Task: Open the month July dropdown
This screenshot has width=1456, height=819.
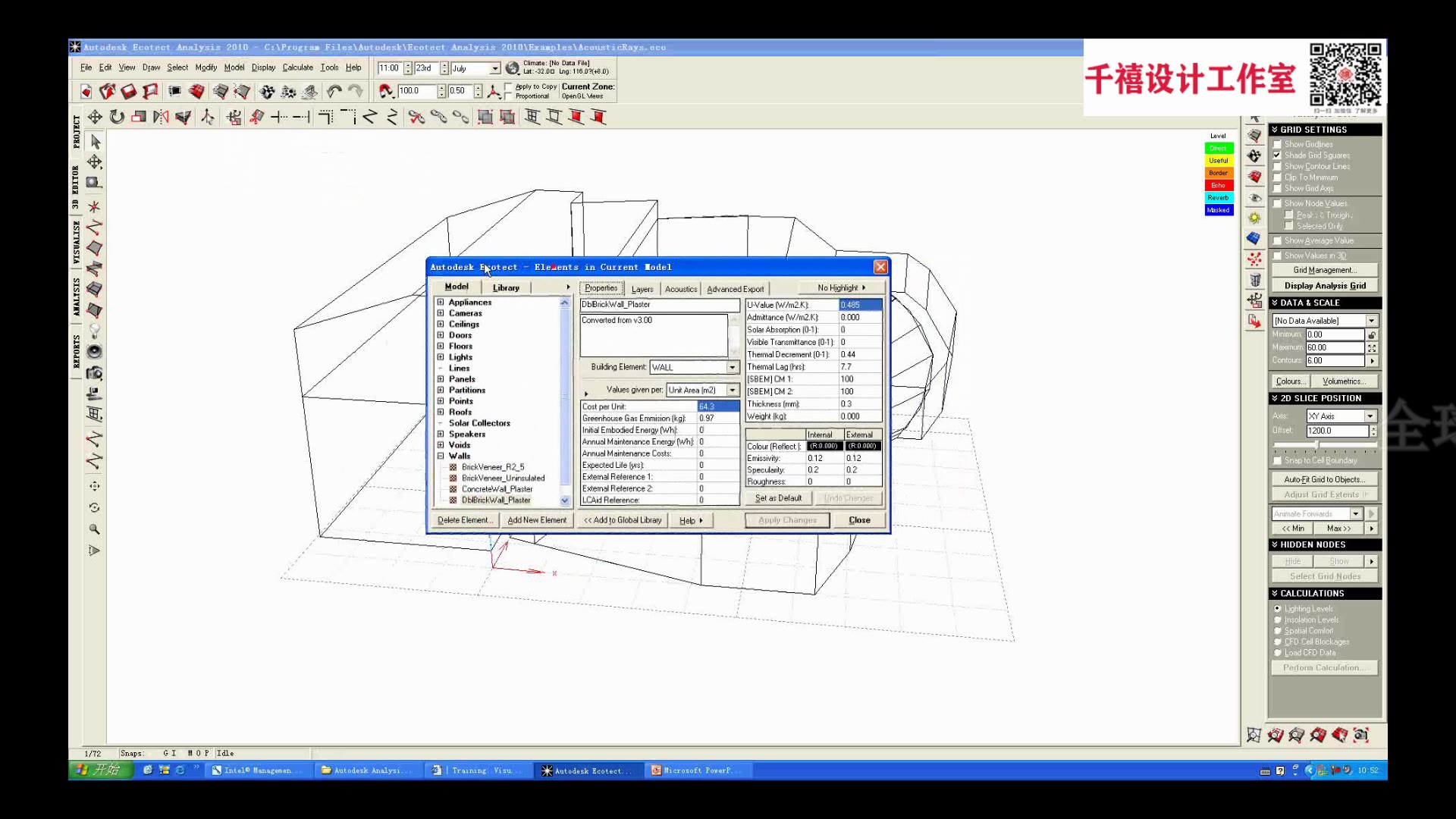Action: click(495, 68)
